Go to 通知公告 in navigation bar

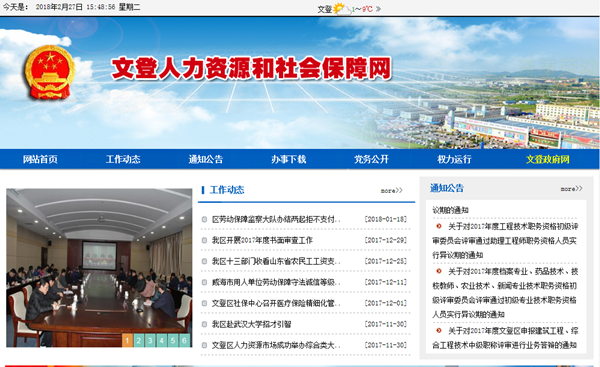[x=206, y=159]
